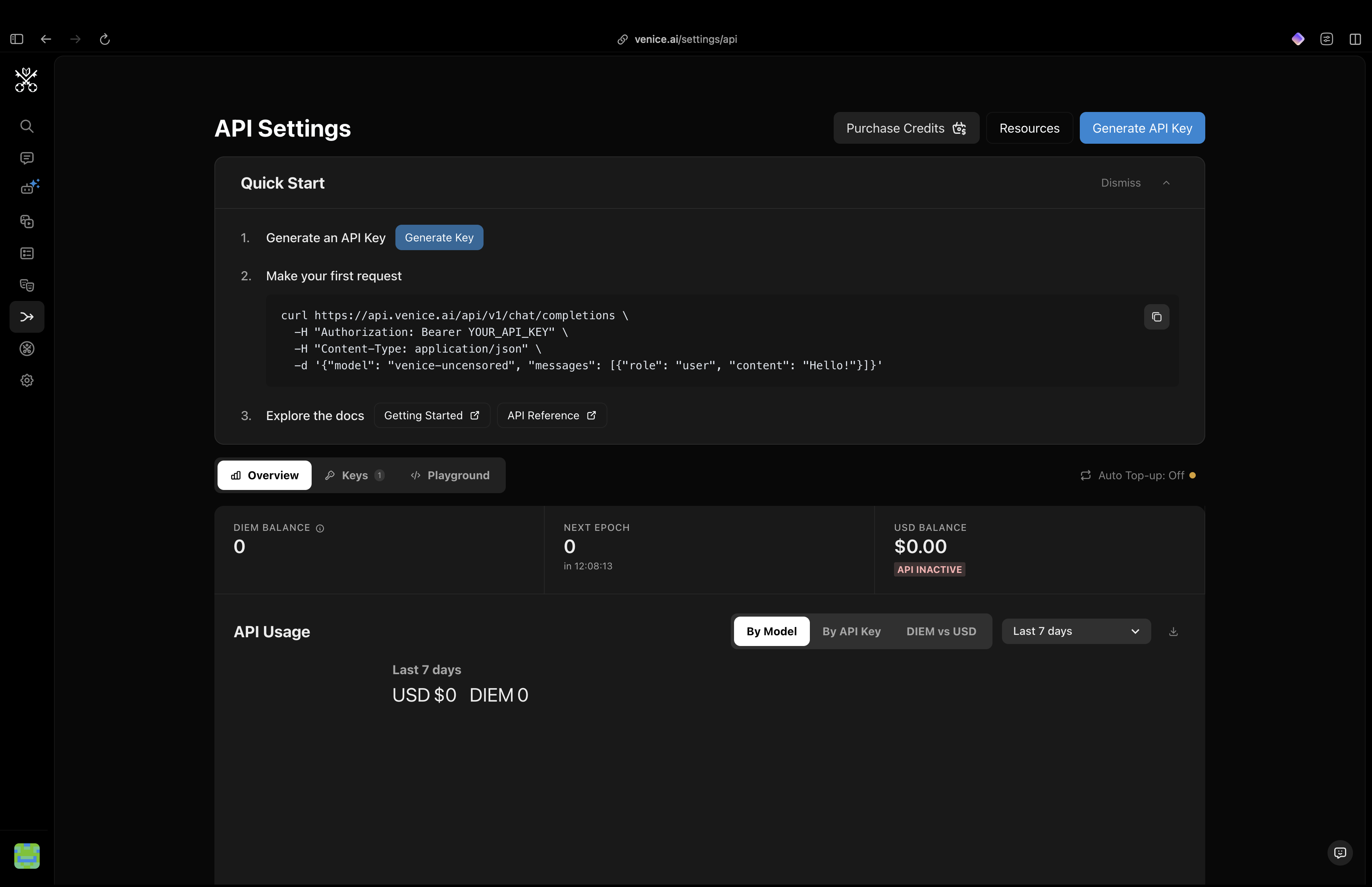Open the theater masks characters icon

[27, 285]
